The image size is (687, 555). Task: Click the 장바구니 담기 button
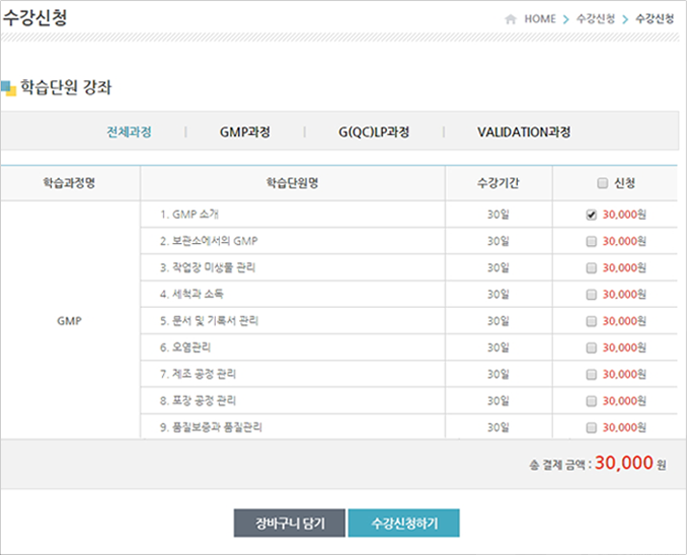tap(291, 523)
